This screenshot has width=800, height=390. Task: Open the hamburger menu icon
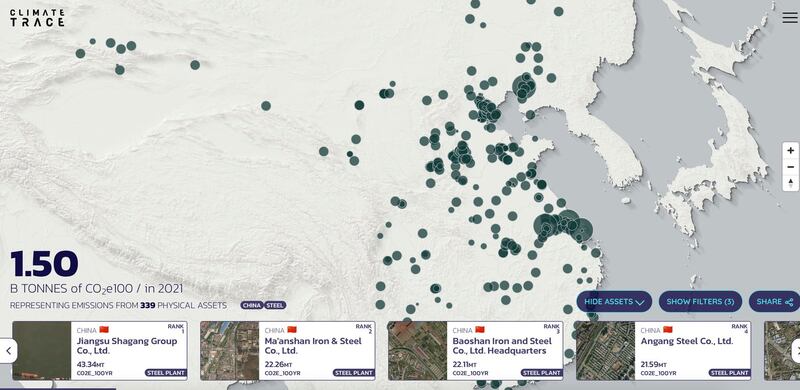790,17
